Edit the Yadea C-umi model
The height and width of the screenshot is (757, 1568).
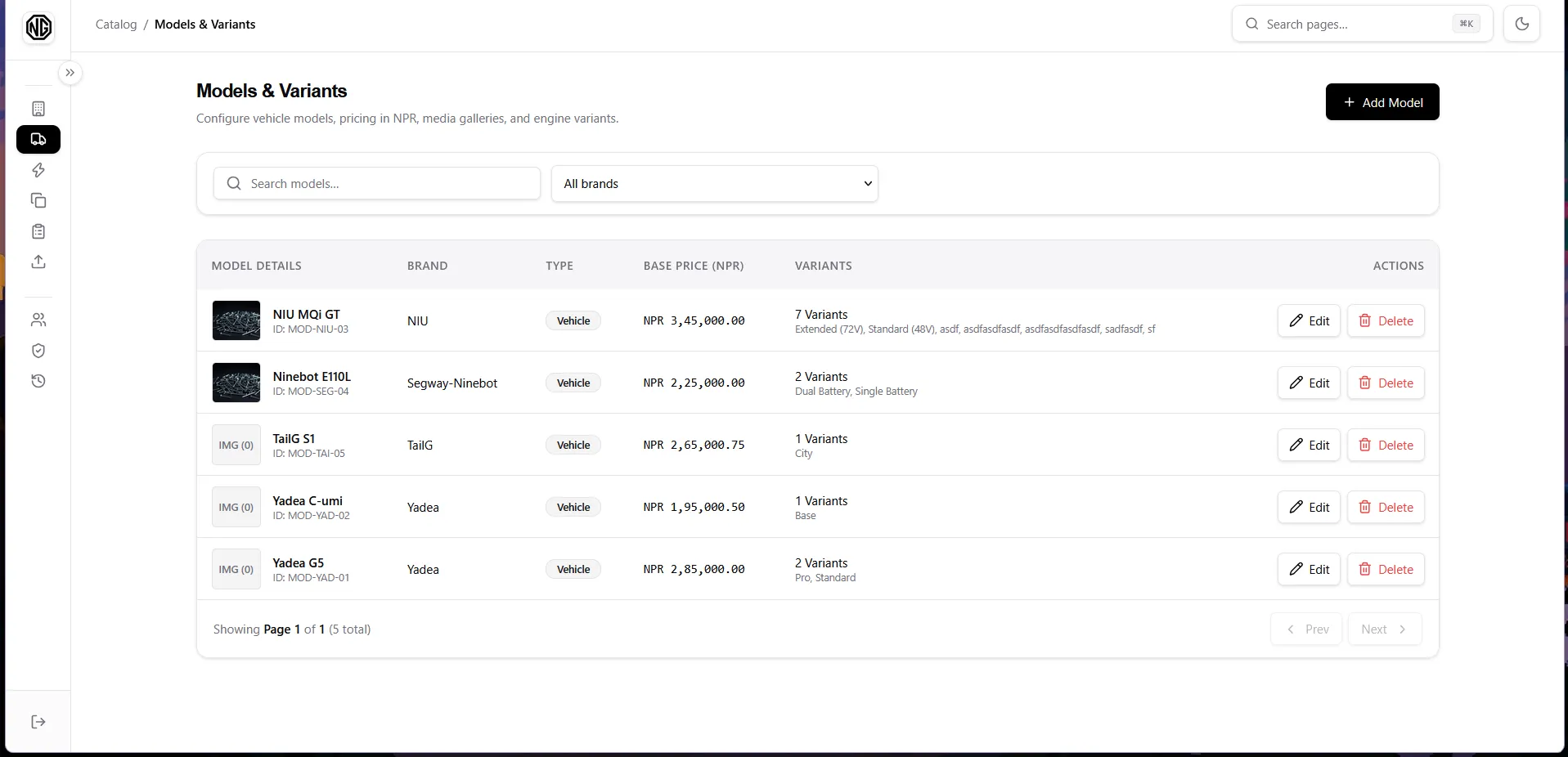click(x=1309, y=507)
